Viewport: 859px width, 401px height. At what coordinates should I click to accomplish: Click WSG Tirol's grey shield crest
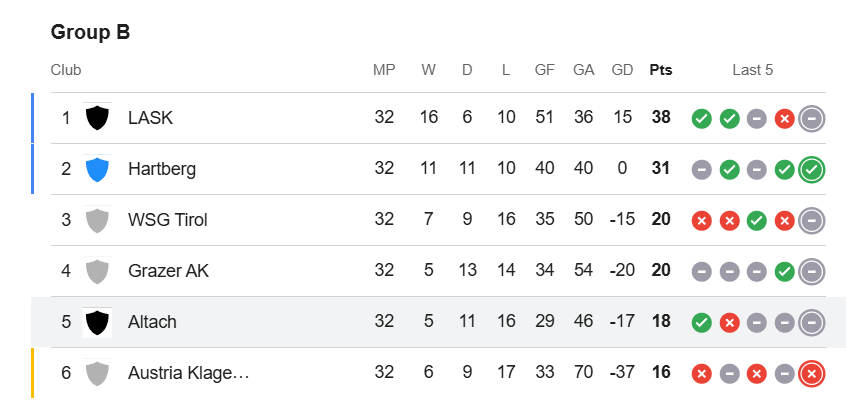point(98,220)
